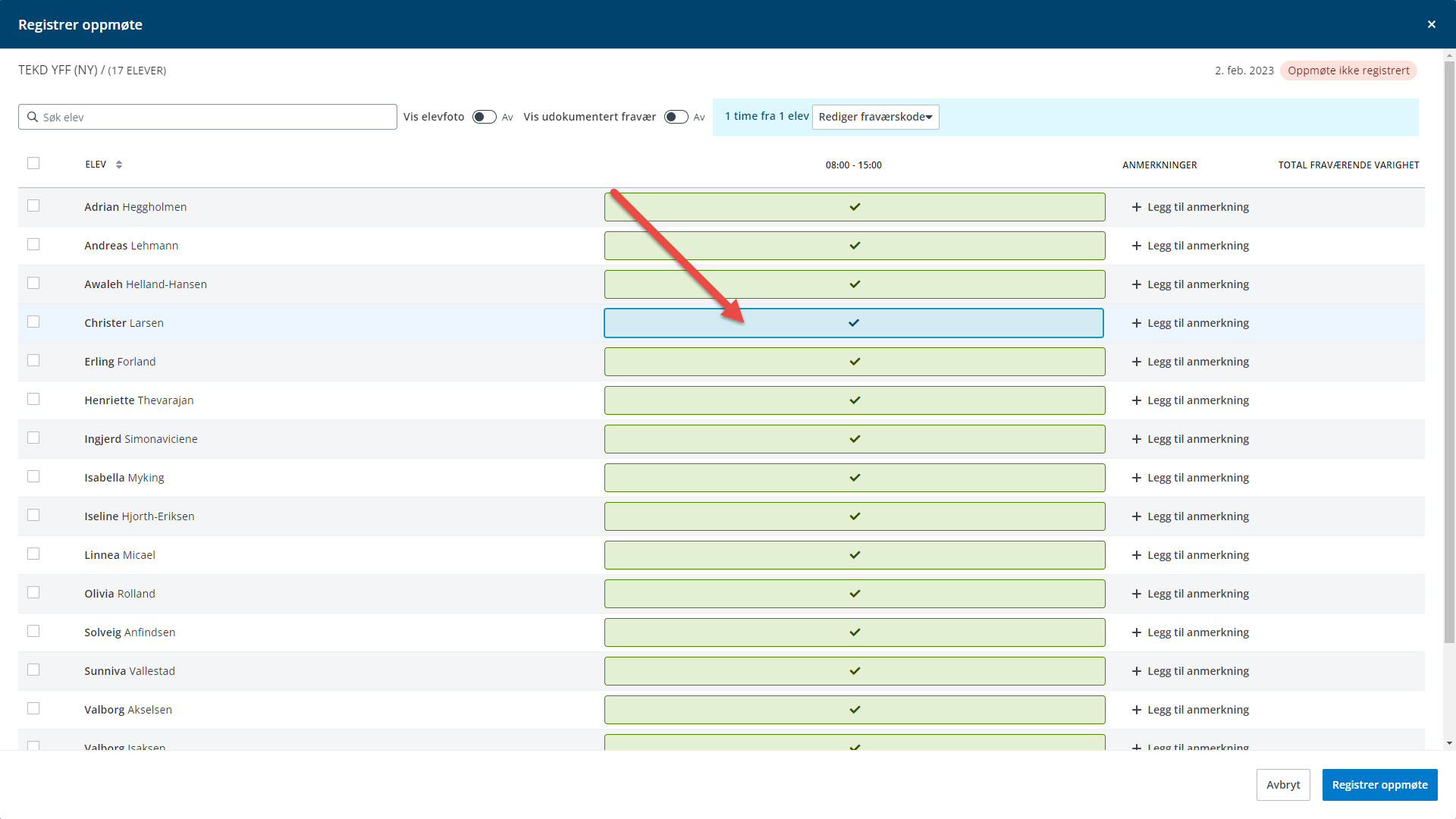The height and width of the screenshot is (819, 1456).
Task: Click ANMERKNINGER column header
Action: [x=1159, y=165]
